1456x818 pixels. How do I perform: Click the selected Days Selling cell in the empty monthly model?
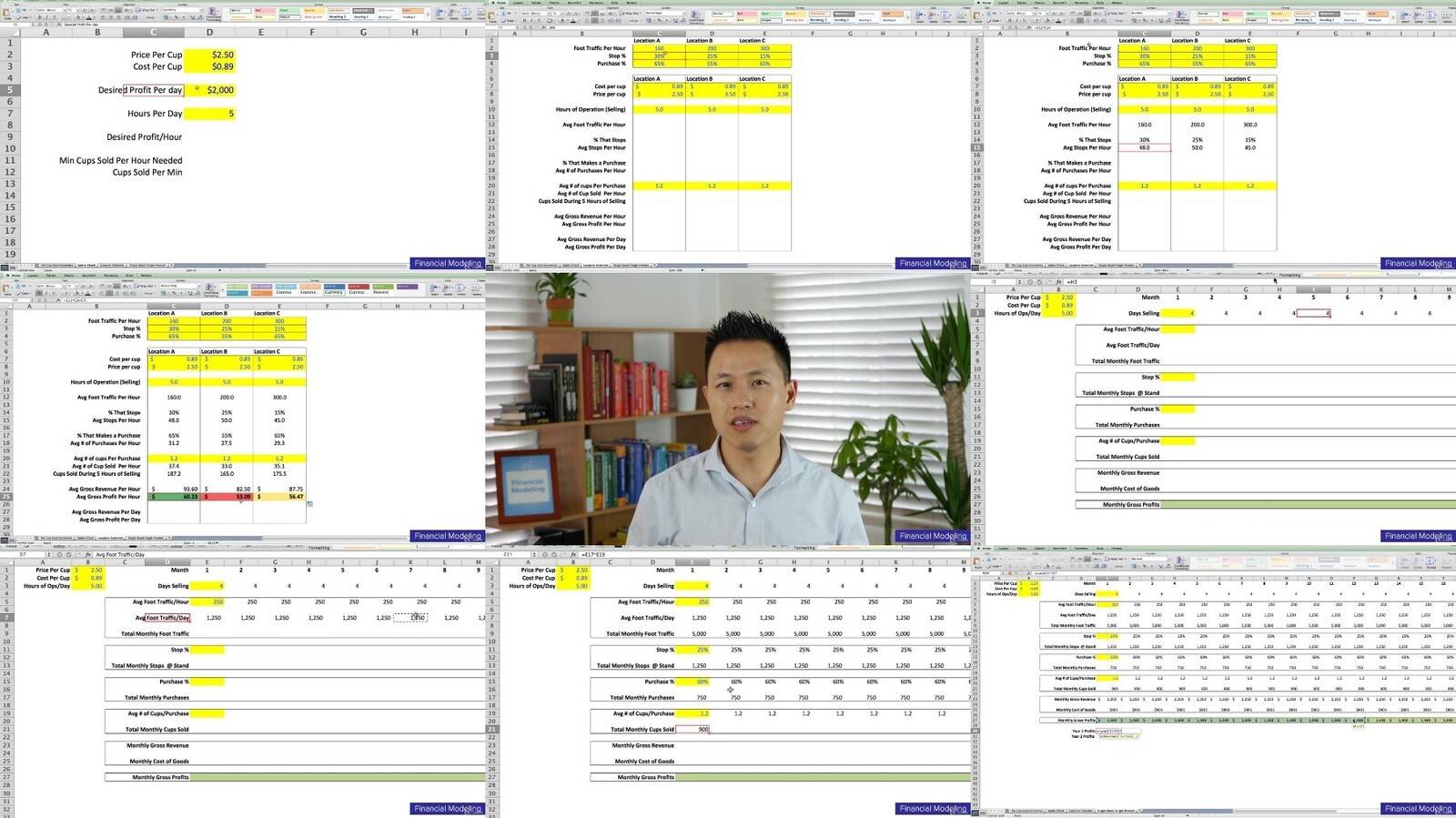(1313, 313)
